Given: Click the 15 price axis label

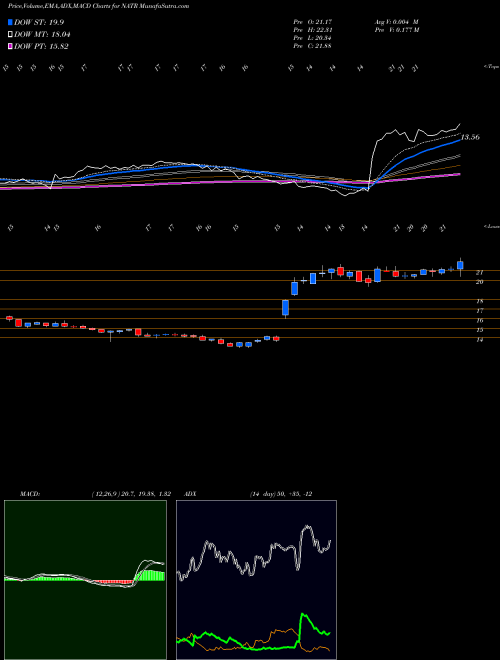Looking at the screenshot, I should pos(479,330).
